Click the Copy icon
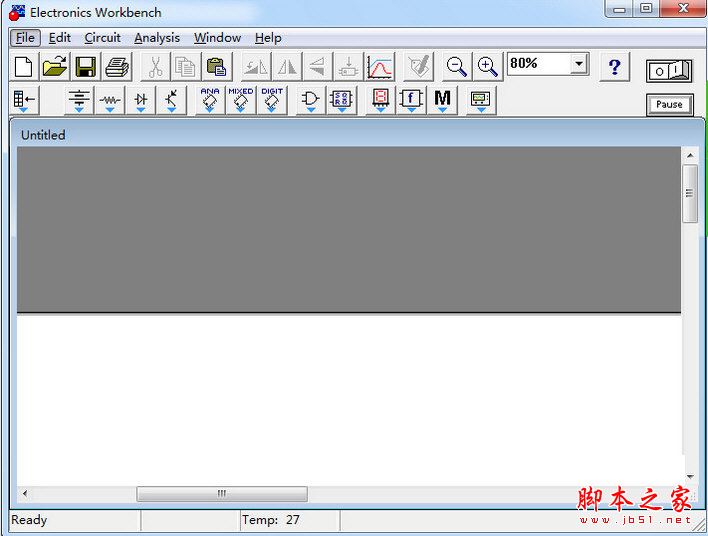The width and height of the screenshot is (708, 536). point(186,67)
